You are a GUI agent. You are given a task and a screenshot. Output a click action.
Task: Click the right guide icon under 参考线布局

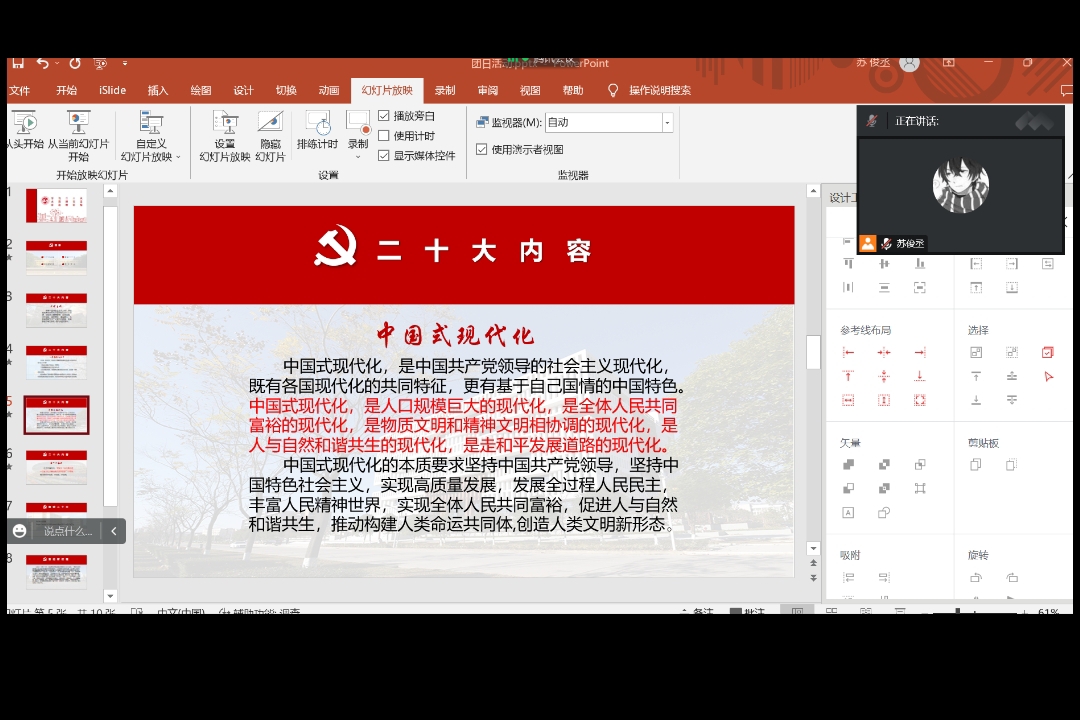[x=920, y=353]
